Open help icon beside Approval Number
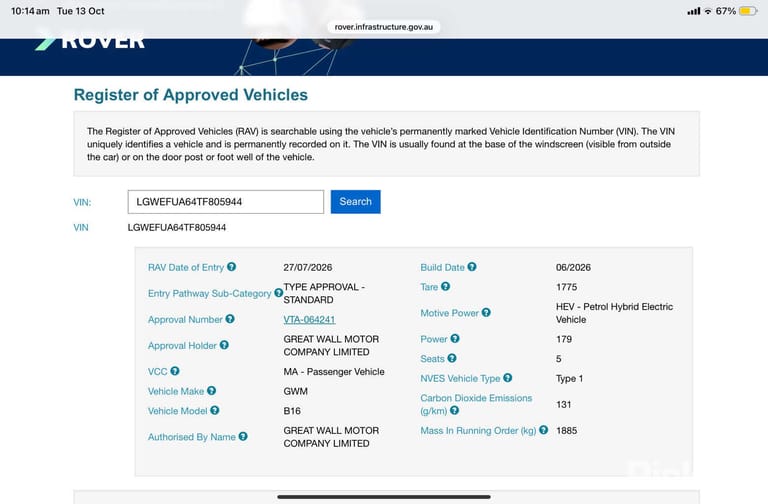 click(230, 319)
